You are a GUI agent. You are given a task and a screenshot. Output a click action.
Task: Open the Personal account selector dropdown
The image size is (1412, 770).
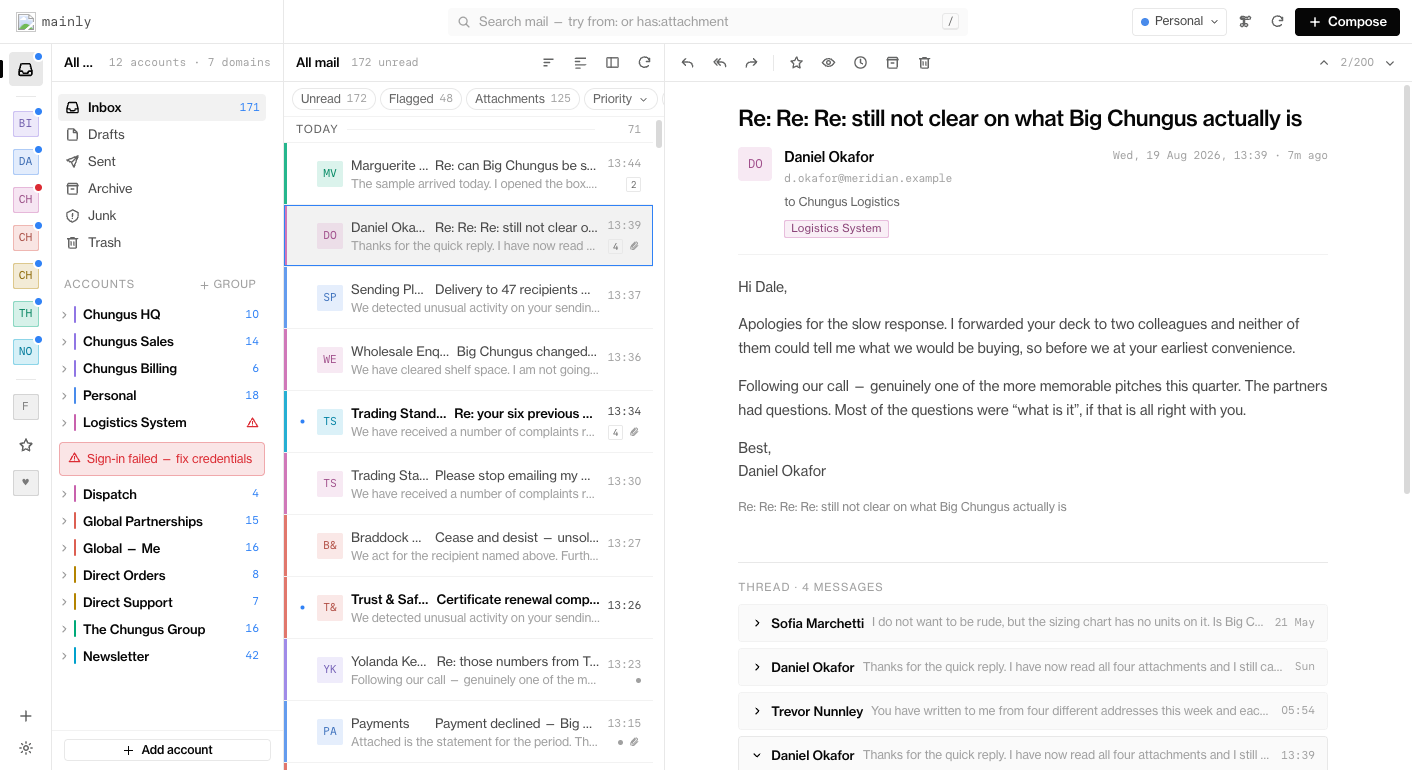(1179, 21)
